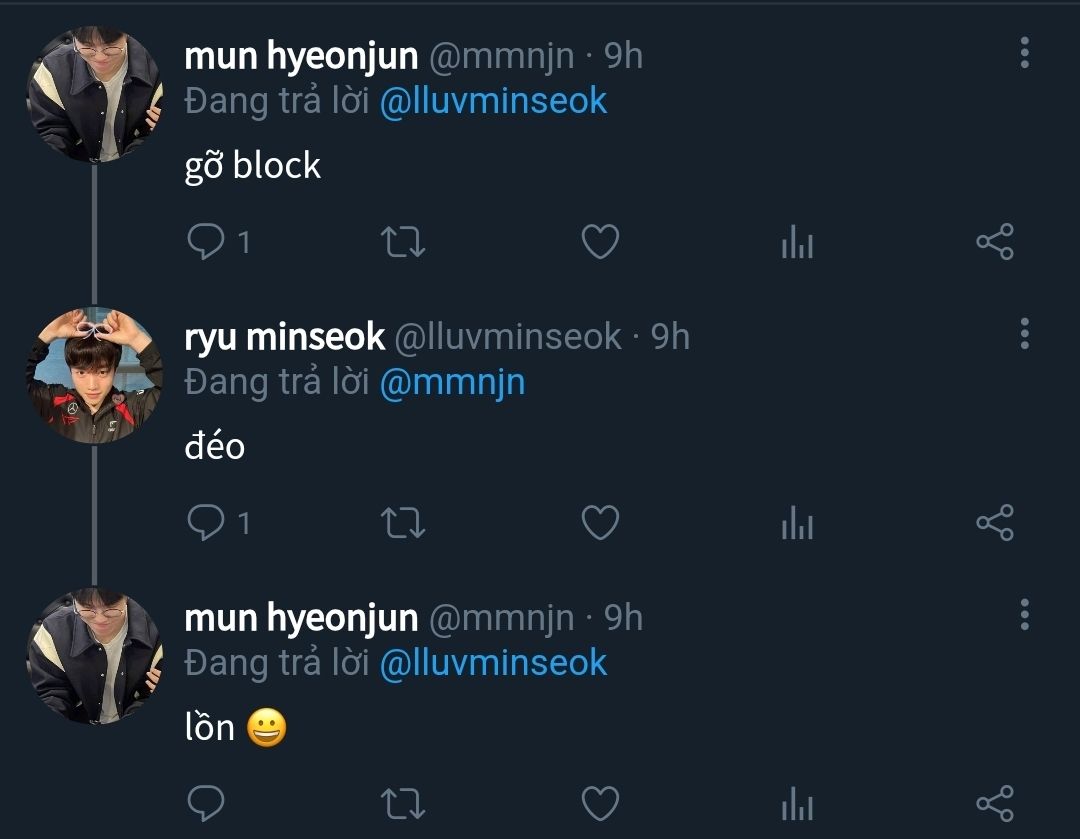Retweet the "gỡ block" tweet
Viewport: 1080px width, 839px height.
tap(404, 242)
